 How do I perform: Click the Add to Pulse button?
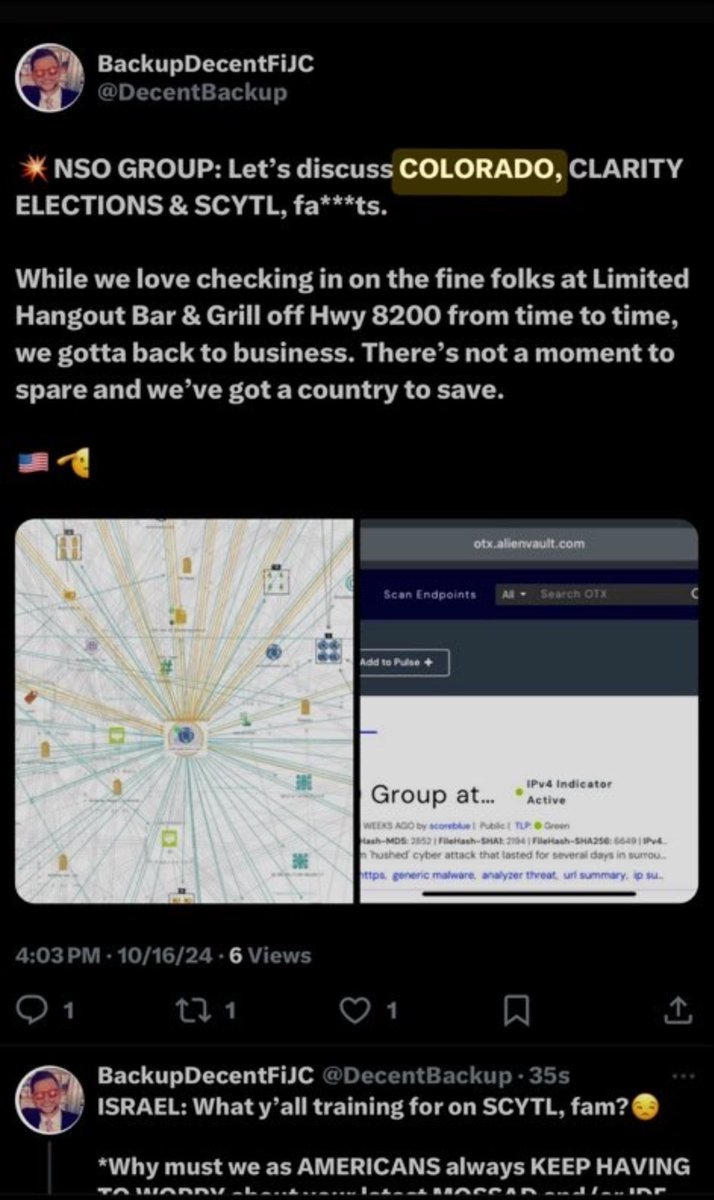tap(405, 663)
